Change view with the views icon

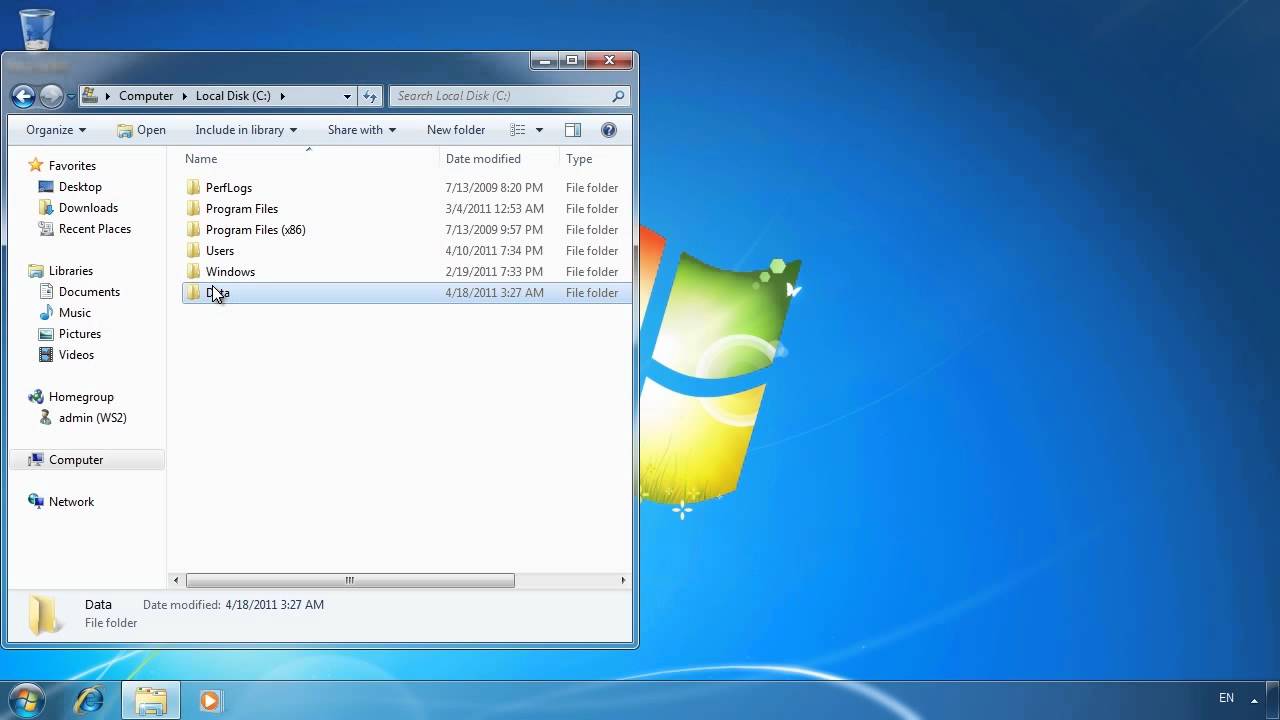pos(518,130)
